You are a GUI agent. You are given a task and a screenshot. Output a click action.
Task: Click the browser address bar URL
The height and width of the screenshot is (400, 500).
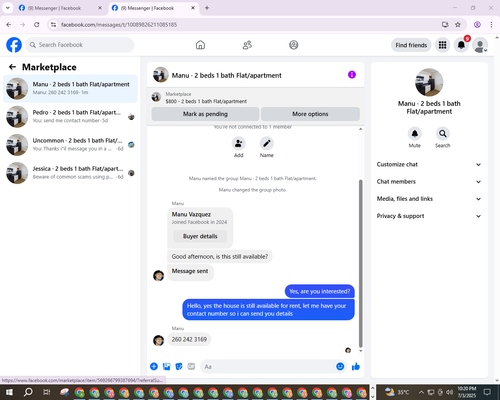pyautogui.click(x=119, y=25)
